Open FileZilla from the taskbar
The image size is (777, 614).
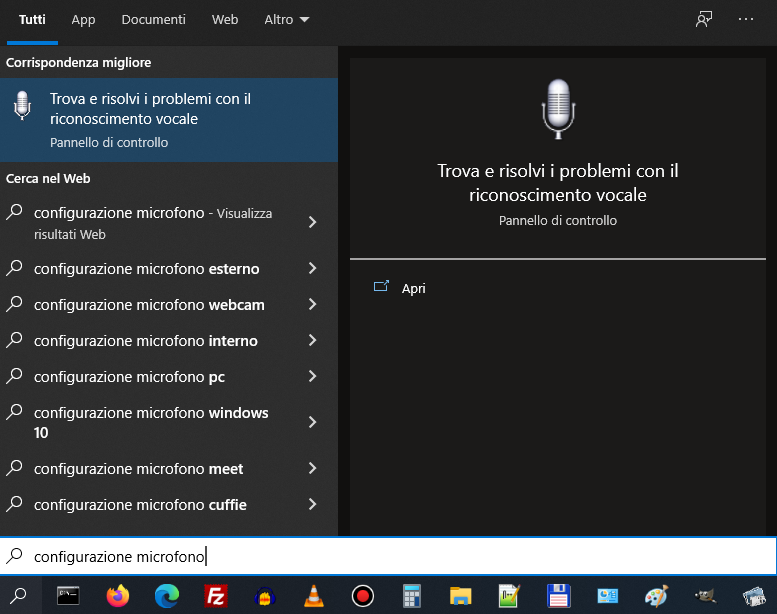216,596
